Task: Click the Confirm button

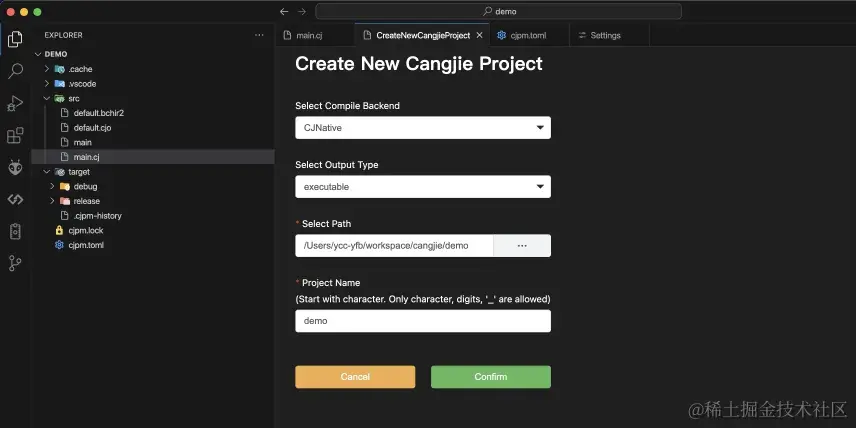Action: pyautogui.click(x=491, y=377)
